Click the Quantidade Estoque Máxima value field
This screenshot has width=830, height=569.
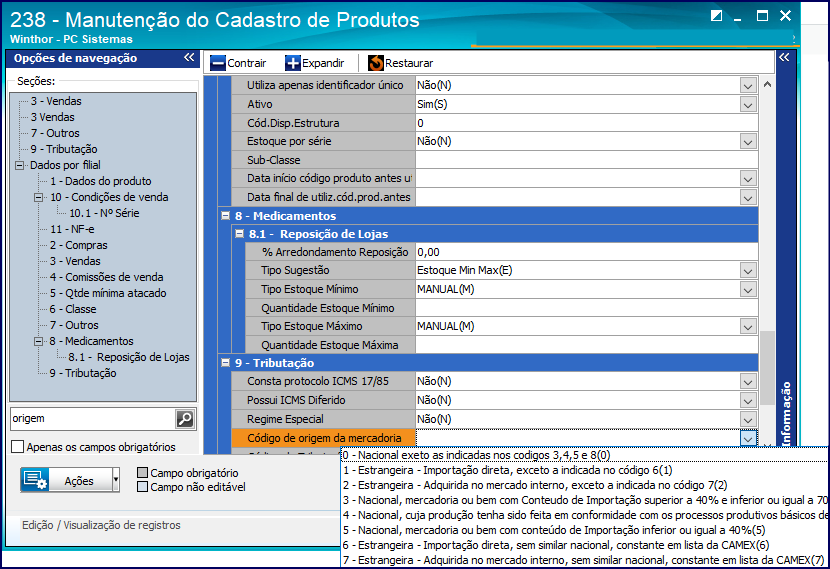[587, 345]
